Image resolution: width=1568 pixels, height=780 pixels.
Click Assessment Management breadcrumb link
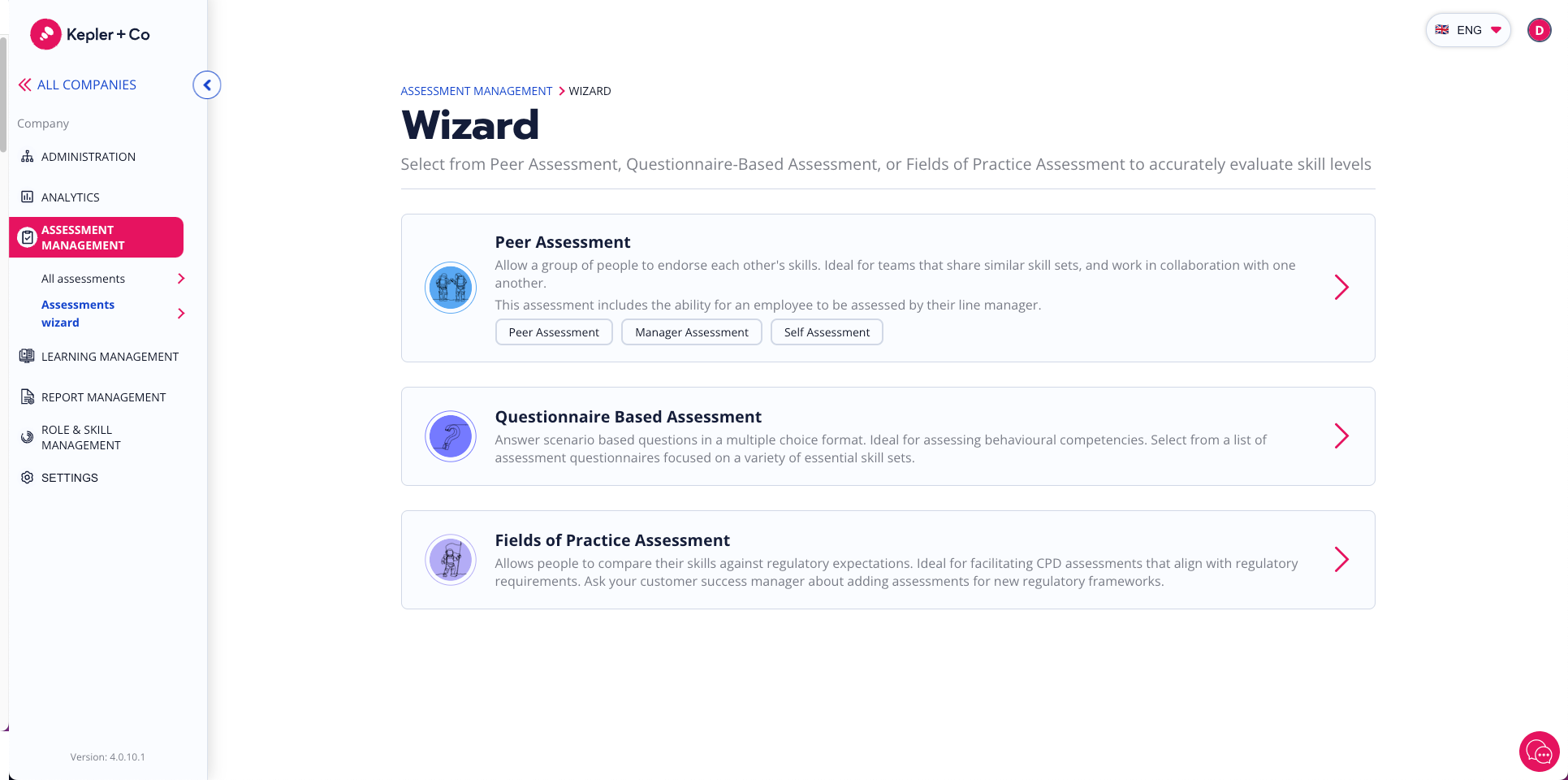(x=476, y=91)
